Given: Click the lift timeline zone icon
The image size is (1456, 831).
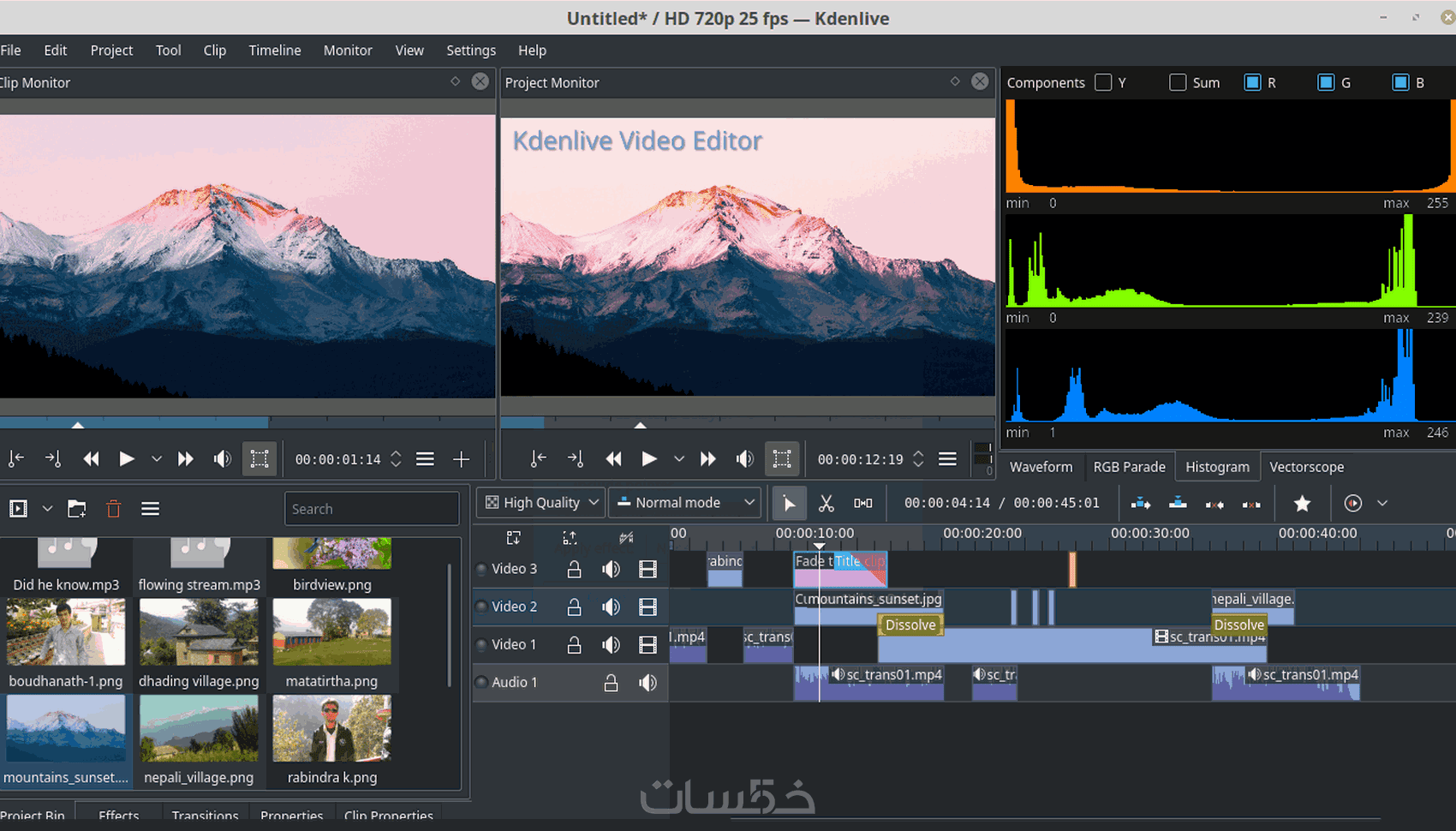Looking at the screenshot, I should (x=1251, y=504).
